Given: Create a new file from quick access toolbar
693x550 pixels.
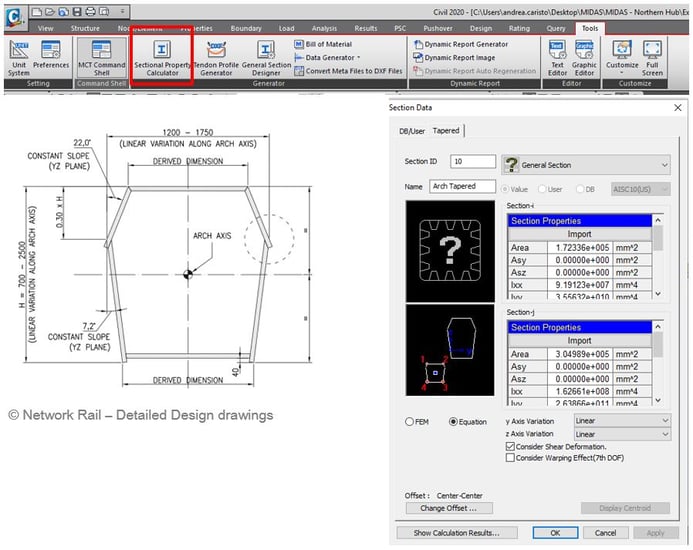Looking at the screenshot, I should pos(37,12).
